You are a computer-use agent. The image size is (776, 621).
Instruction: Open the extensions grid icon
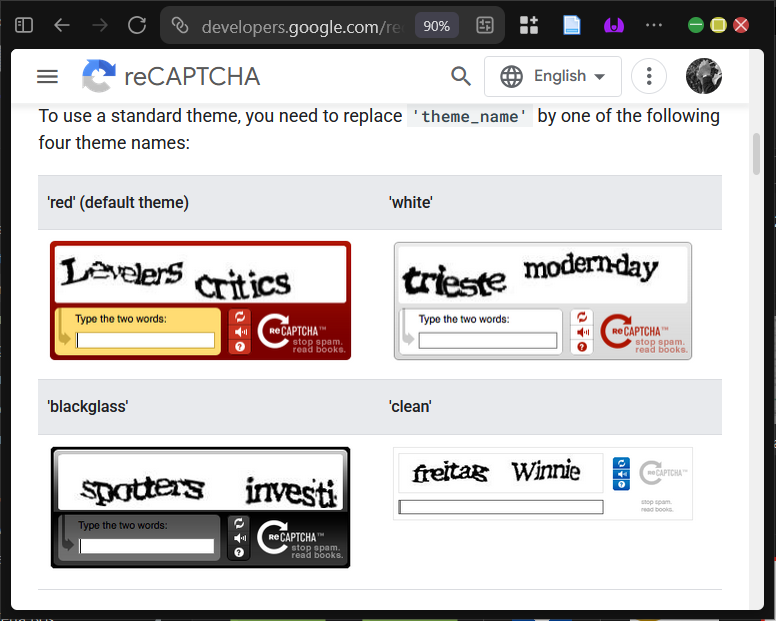click(x=529, y=25)
